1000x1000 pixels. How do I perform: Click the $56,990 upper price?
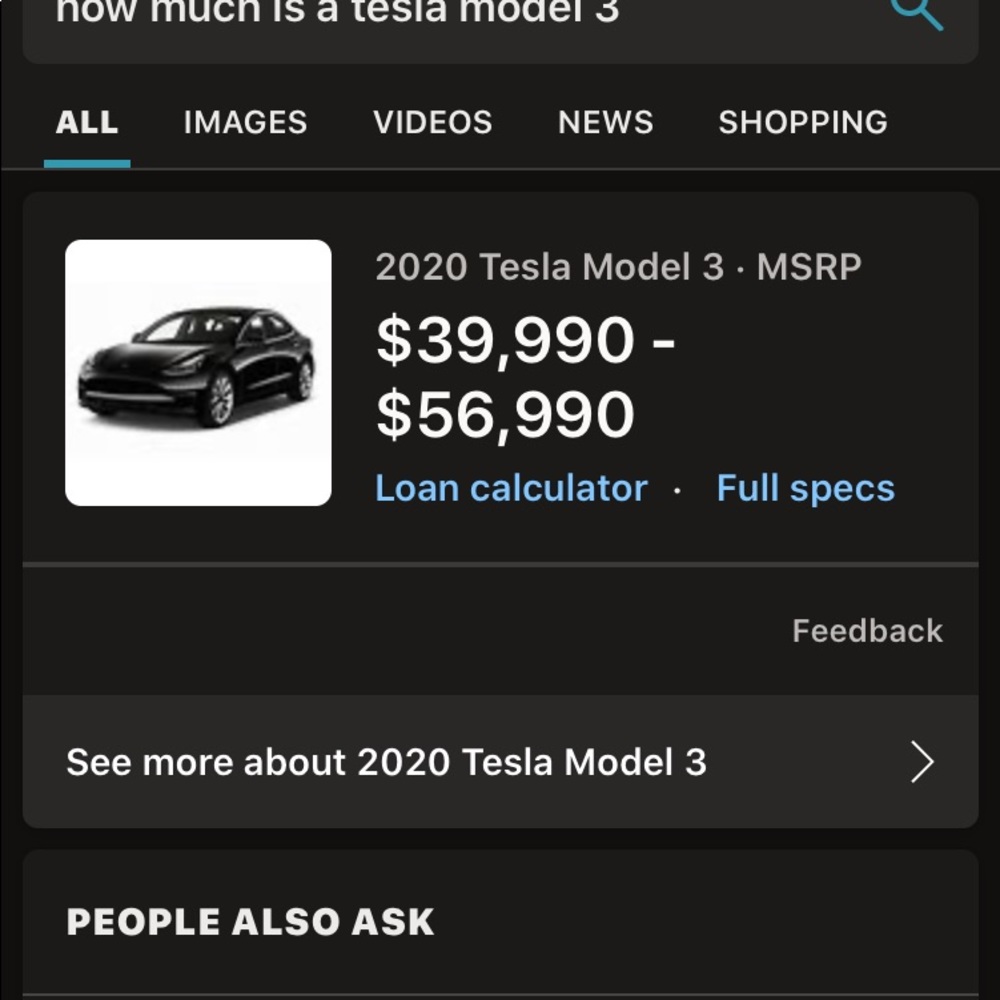[505, 415]
